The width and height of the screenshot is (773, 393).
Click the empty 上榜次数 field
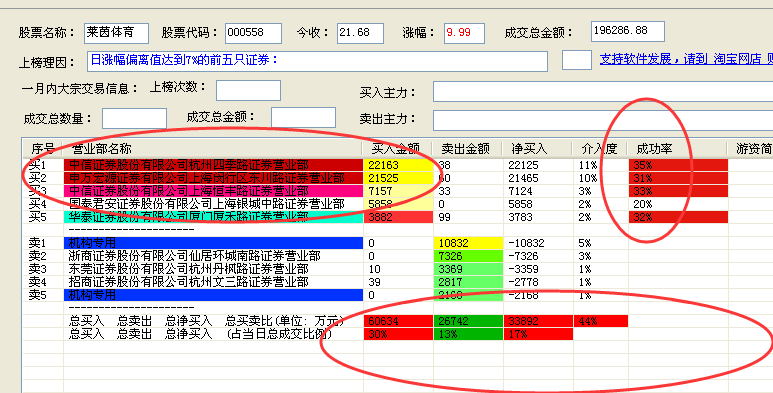point(248,90)
